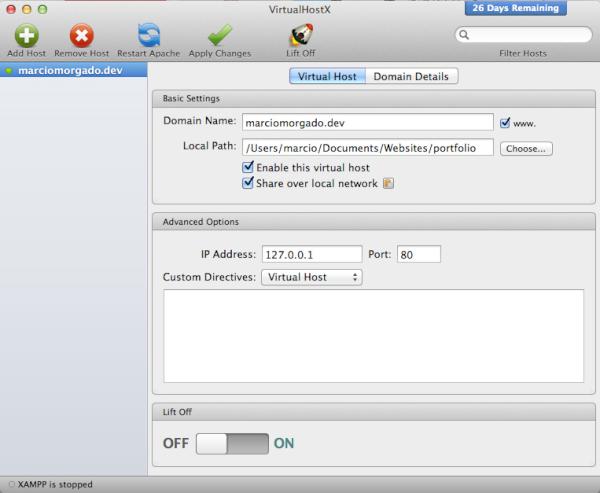Click the Filter Hosts search field
The height and width of the screenshot is (493, 600).
[523, 35]
